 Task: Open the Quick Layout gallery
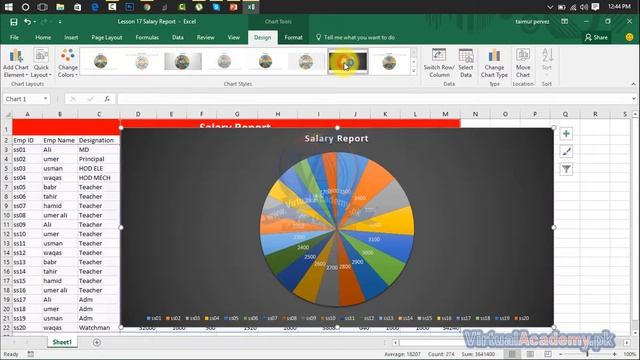pyautogui.click(x=41, y=63)
